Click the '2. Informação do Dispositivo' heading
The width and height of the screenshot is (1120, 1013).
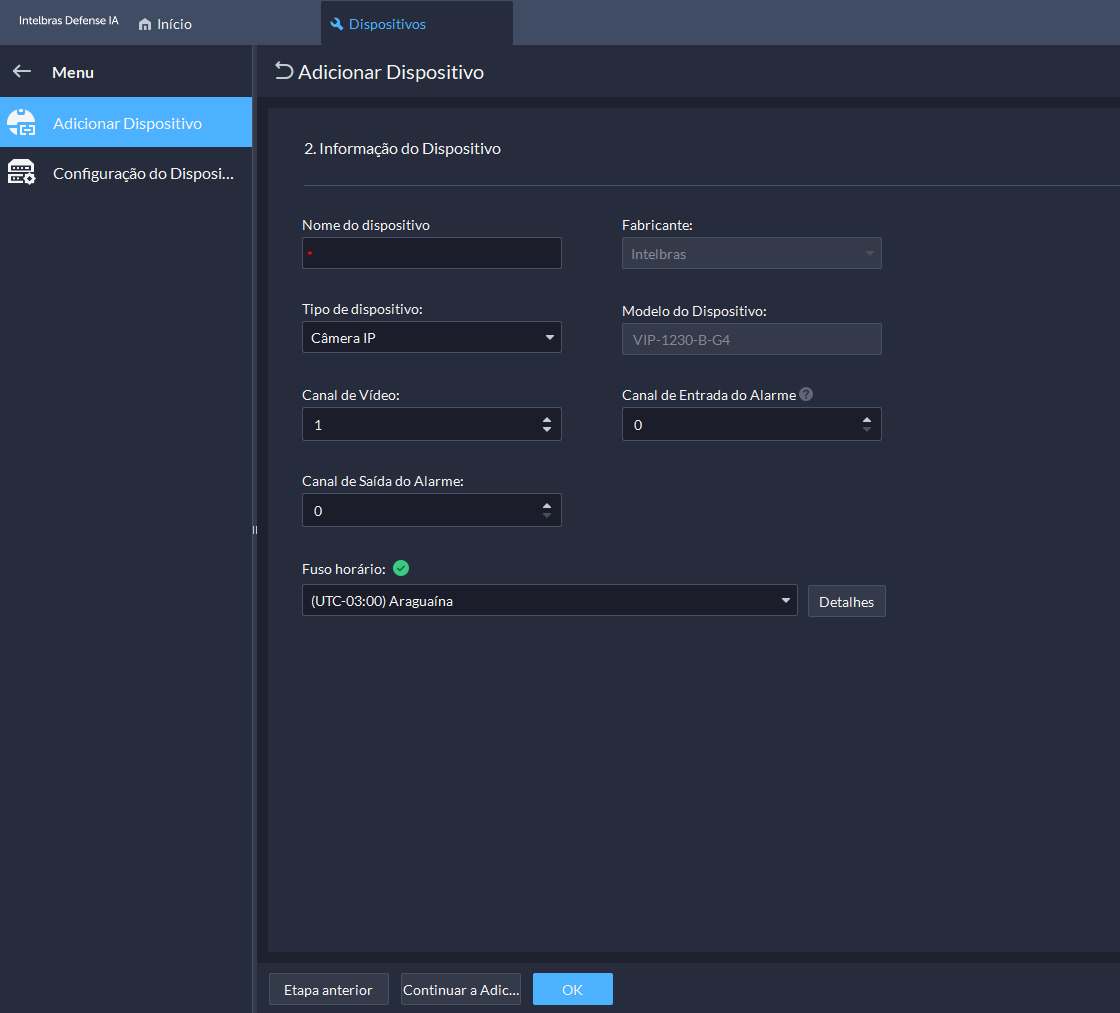point(402,149)
